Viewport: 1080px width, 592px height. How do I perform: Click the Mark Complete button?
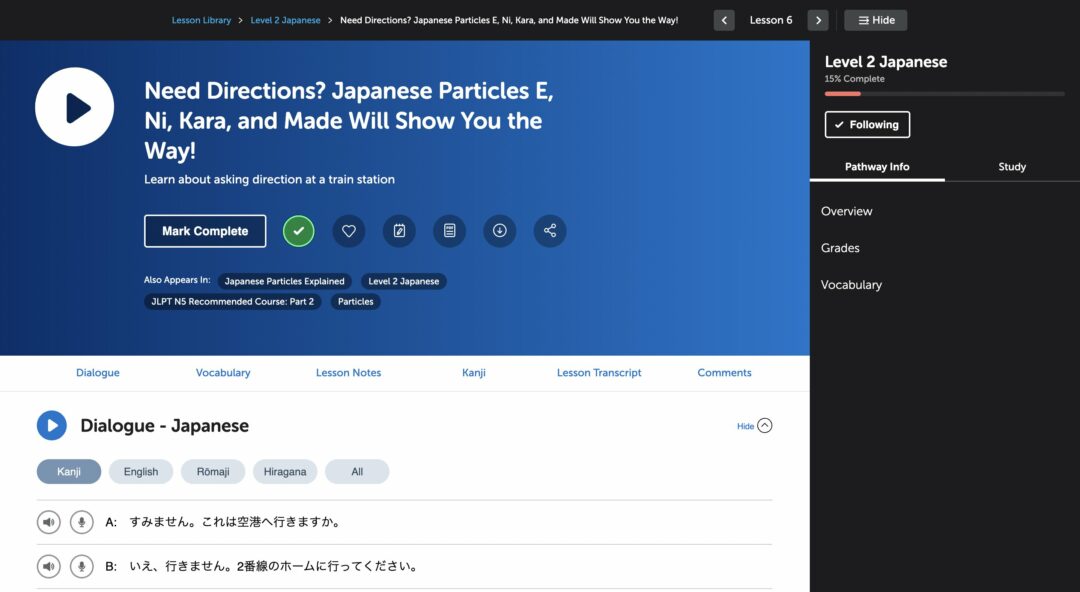point(204,231)
